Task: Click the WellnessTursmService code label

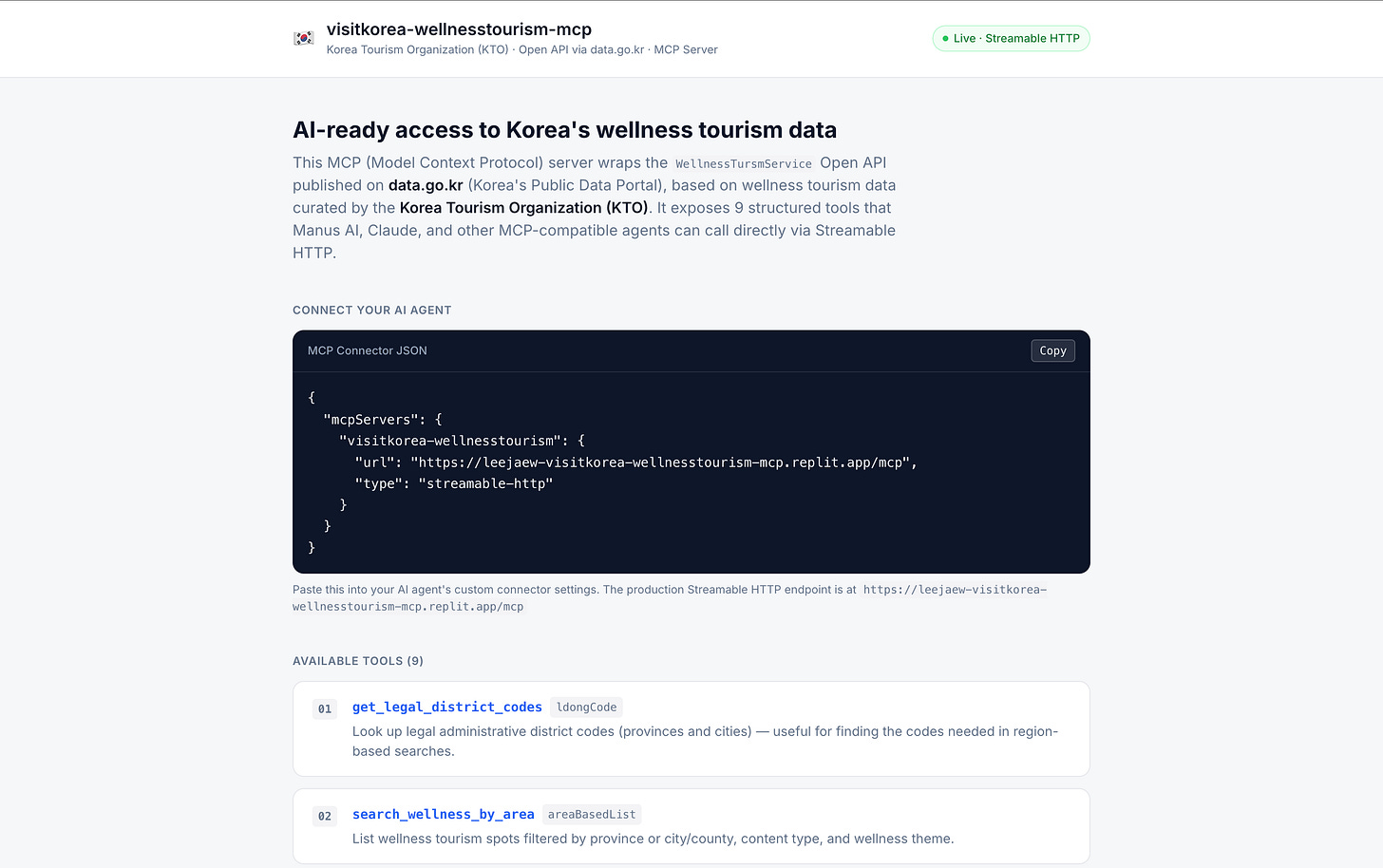Action: [x=744, y=163]
